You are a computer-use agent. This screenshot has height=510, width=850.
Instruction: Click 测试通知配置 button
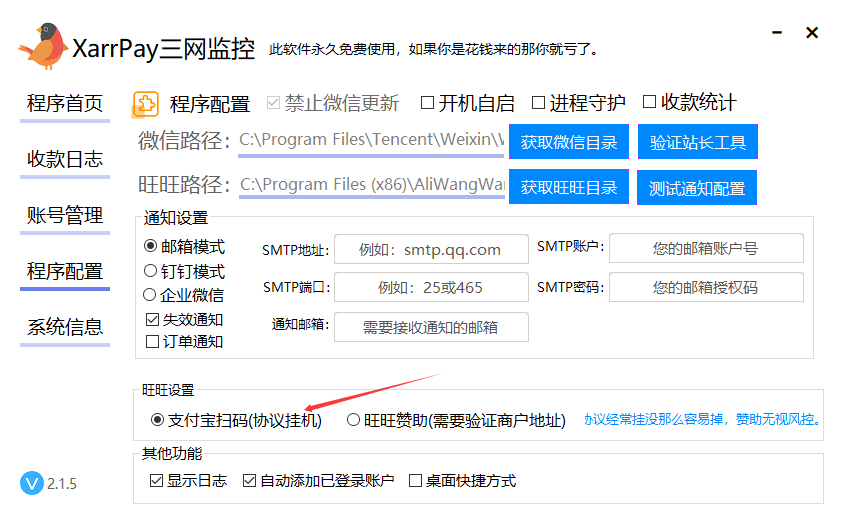697,188
